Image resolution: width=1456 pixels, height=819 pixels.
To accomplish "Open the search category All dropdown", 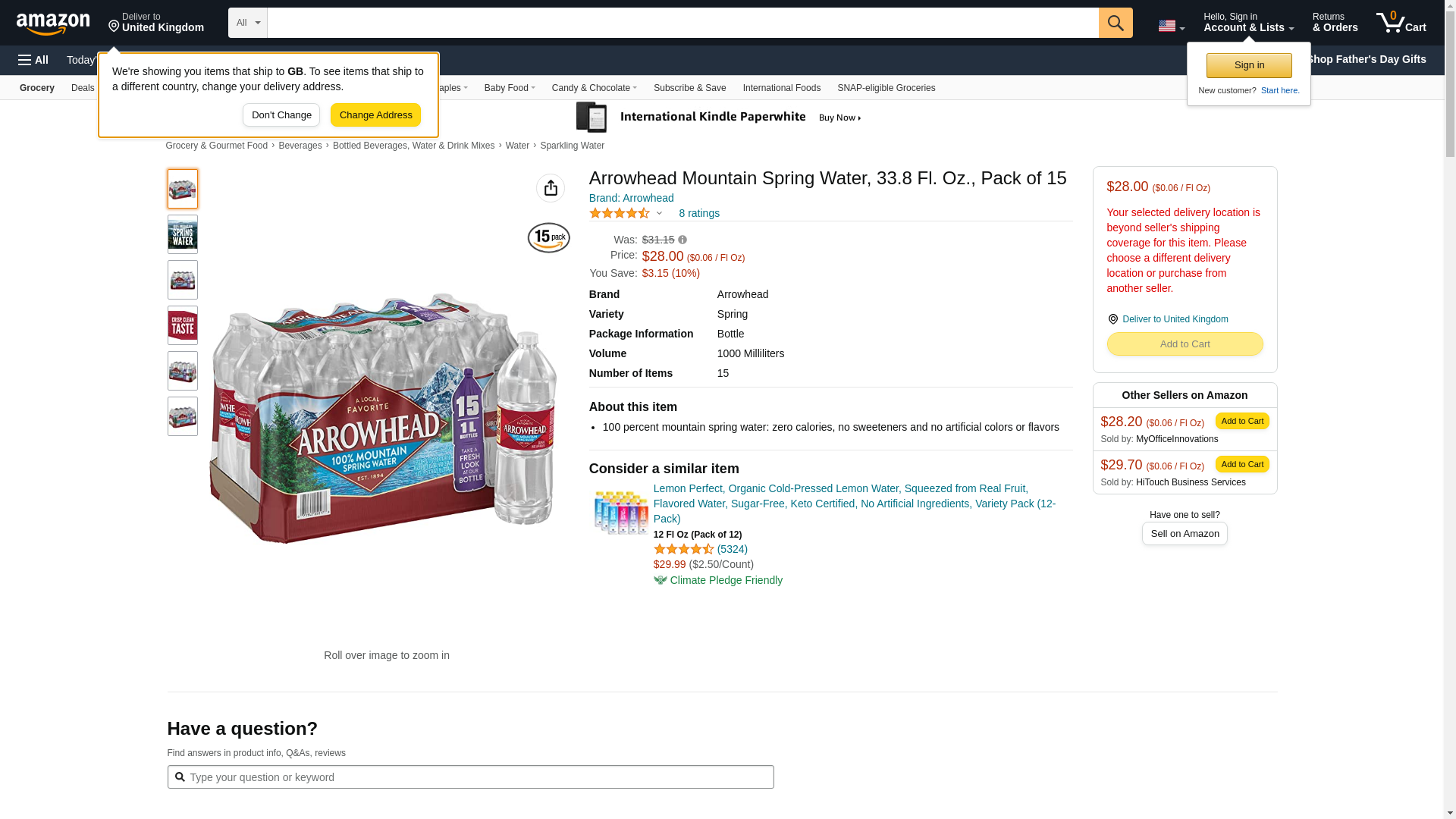I will tap(248, 23).
